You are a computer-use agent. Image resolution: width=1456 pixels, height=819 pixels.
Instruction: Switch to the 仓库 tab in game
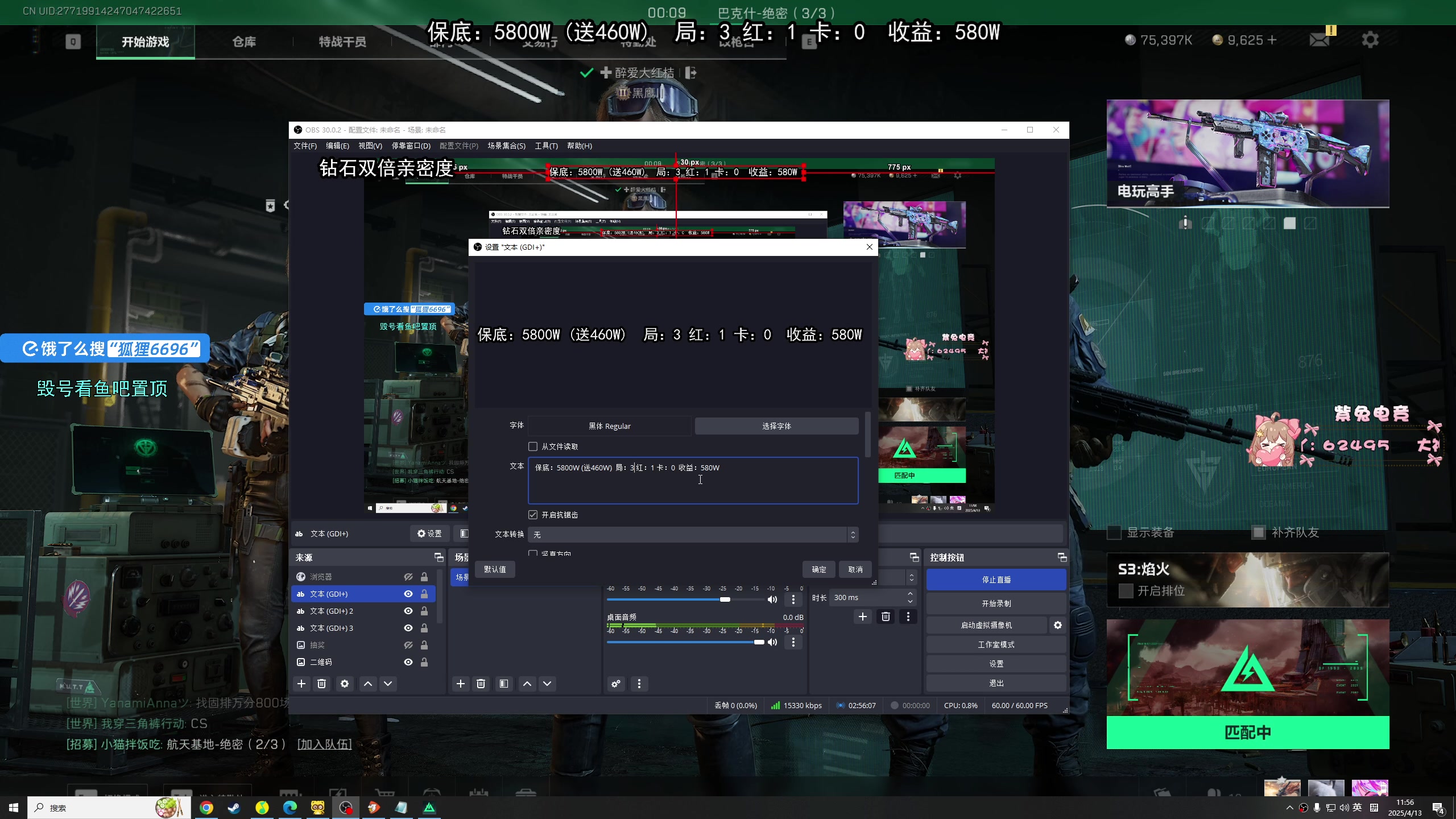point(244,42)
